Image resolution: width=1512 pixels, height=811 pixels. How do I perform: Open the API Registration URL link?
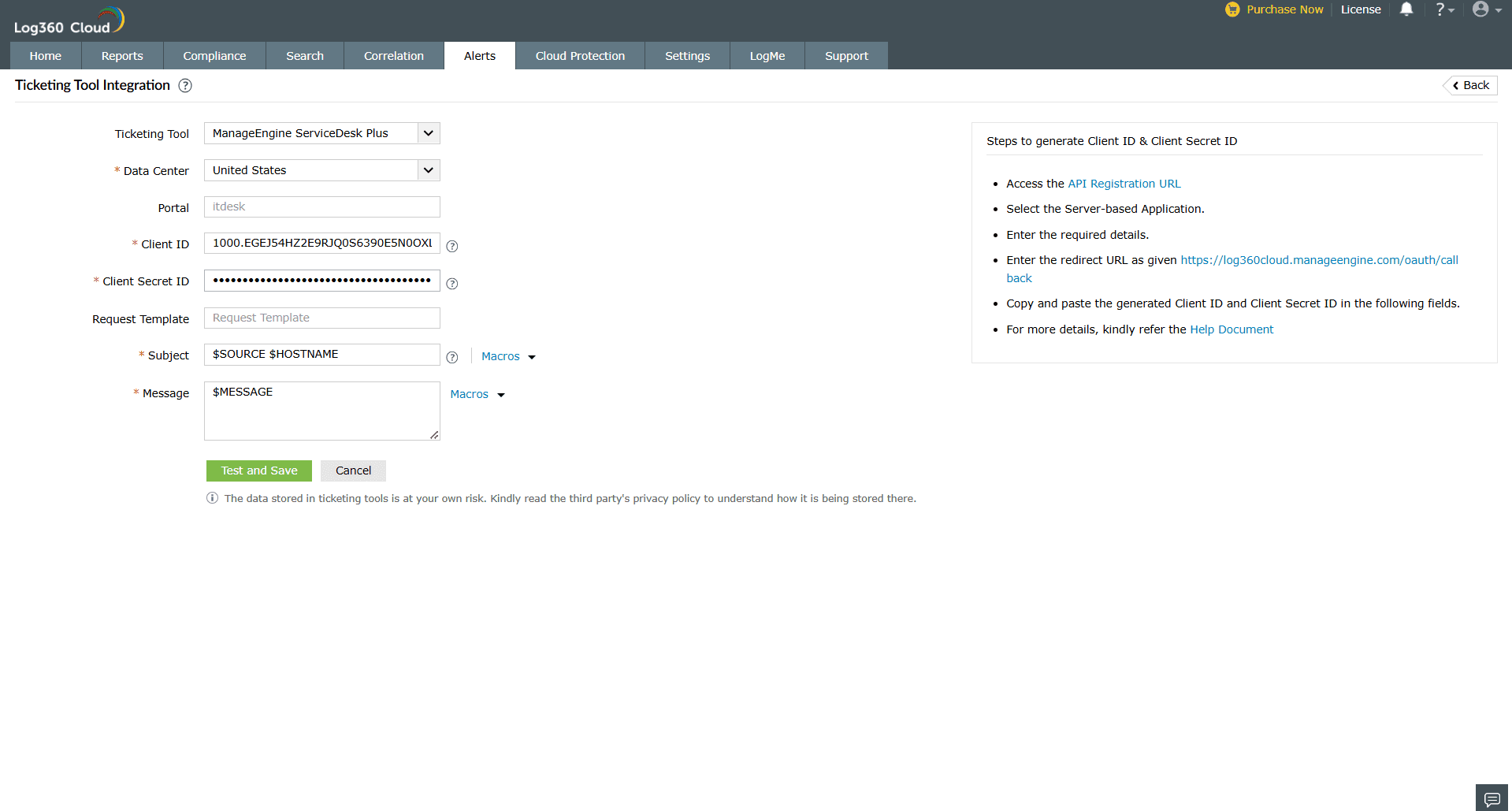click(1124, 183)
